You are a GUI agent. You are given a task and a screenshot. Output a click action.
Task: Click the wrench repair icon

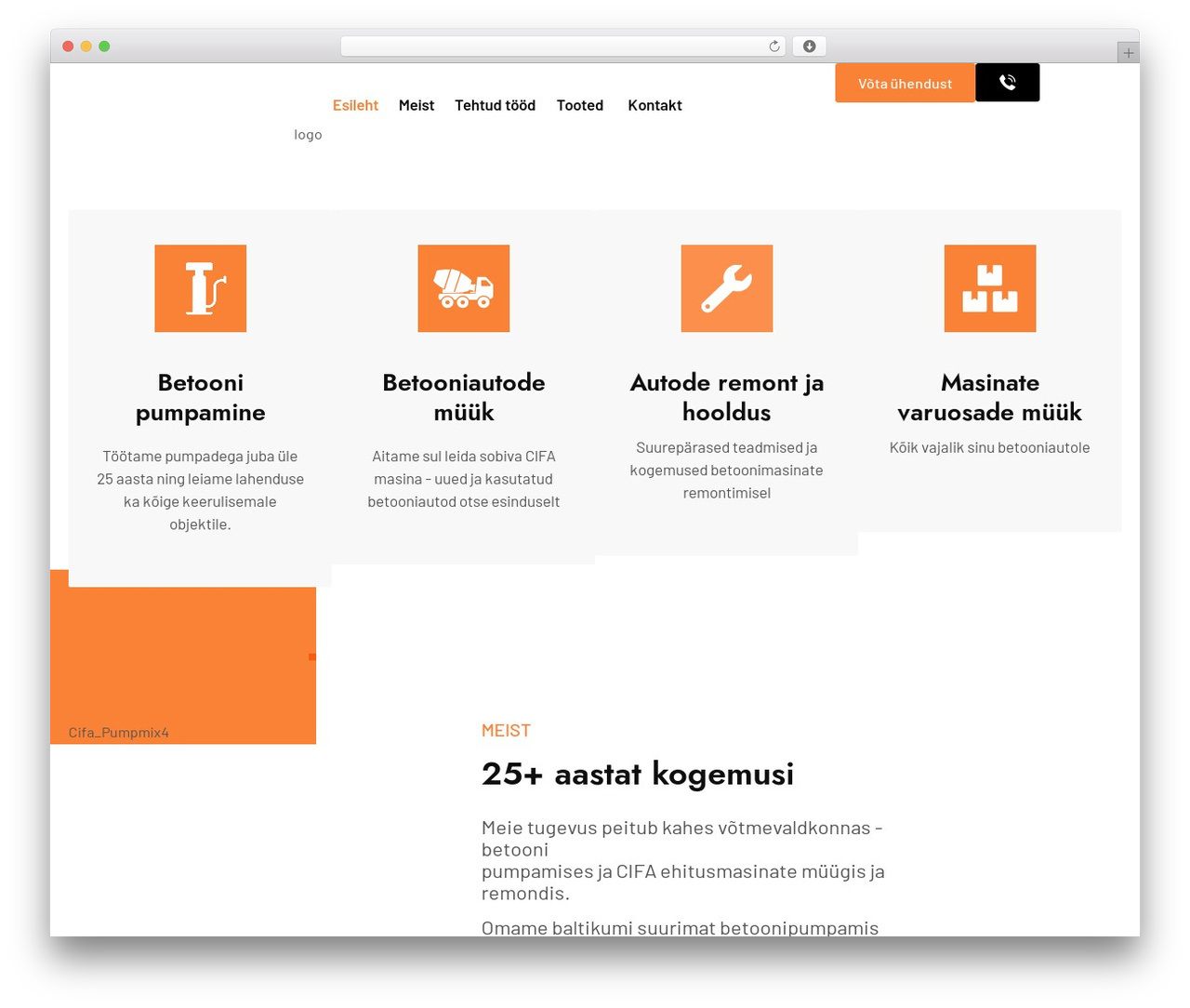[726, 288]
